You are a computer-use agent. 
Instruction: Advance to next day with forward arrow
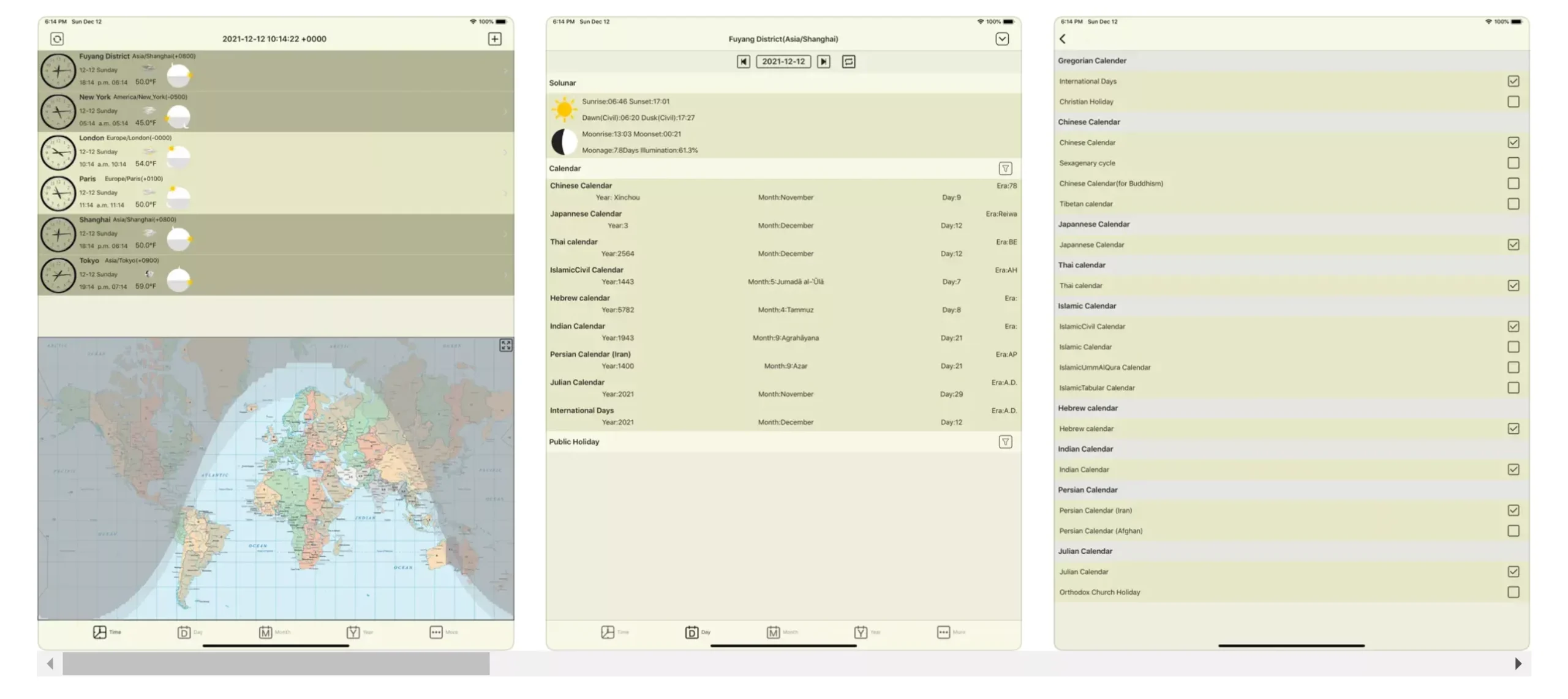(824, 62)
